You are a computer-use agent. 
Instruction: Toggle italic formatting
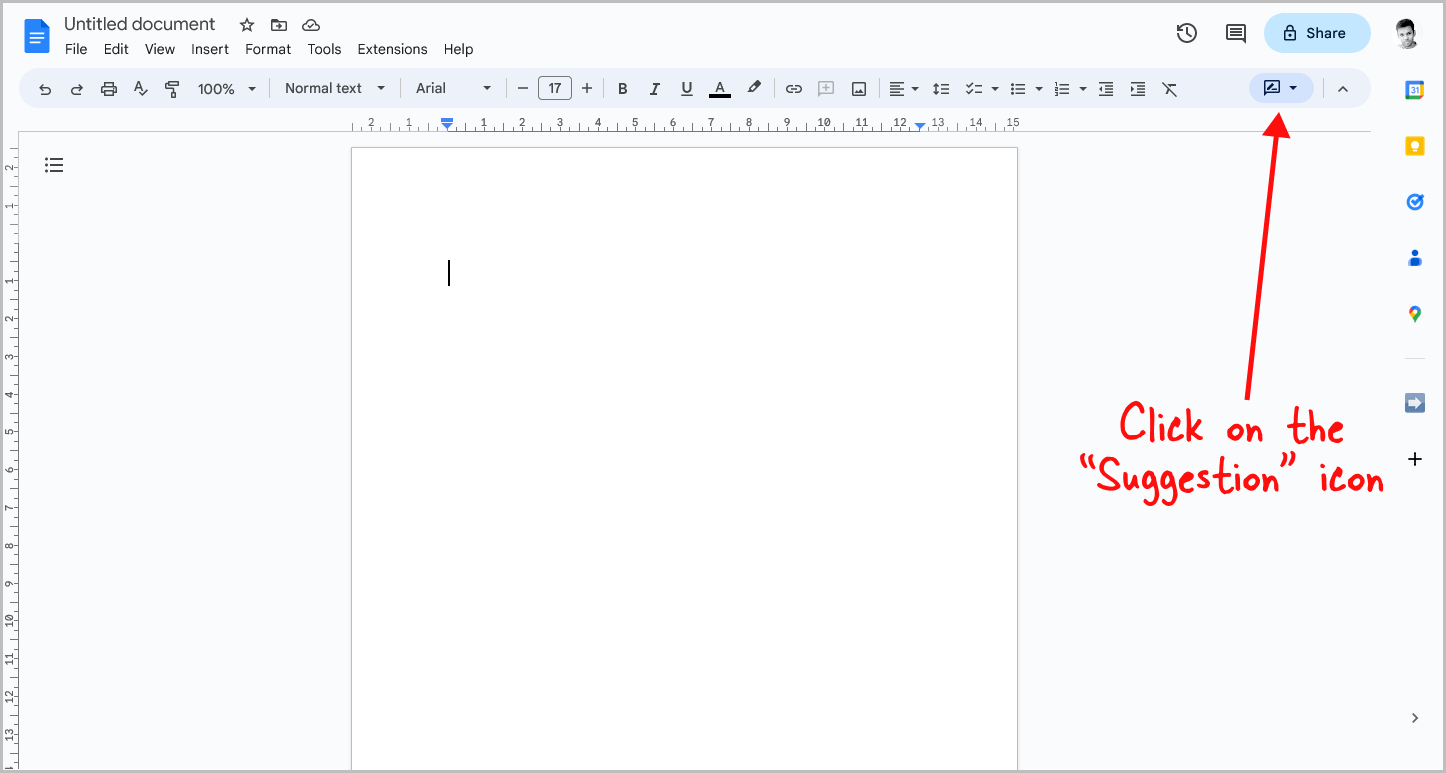point(654,88)
